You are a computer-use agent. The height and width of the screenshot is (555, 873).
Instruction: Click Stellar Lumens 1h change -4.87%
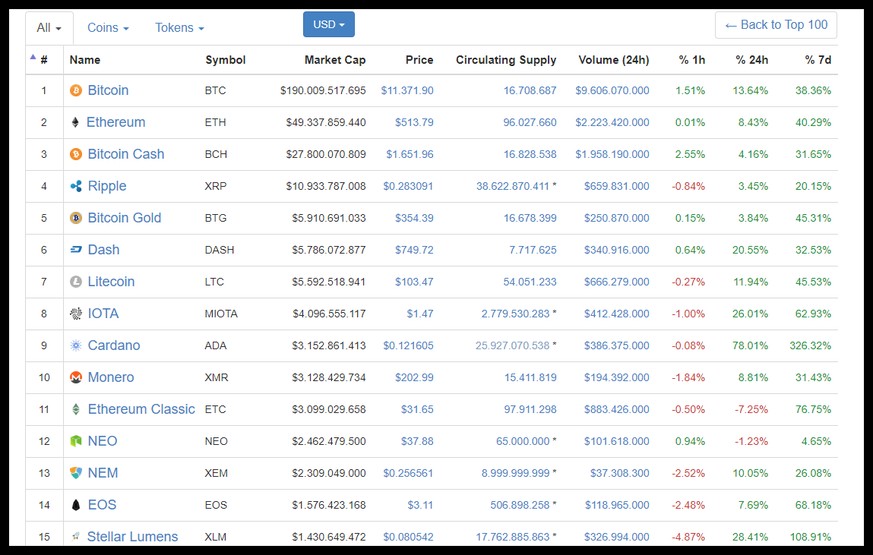click(x=688, y=537)
